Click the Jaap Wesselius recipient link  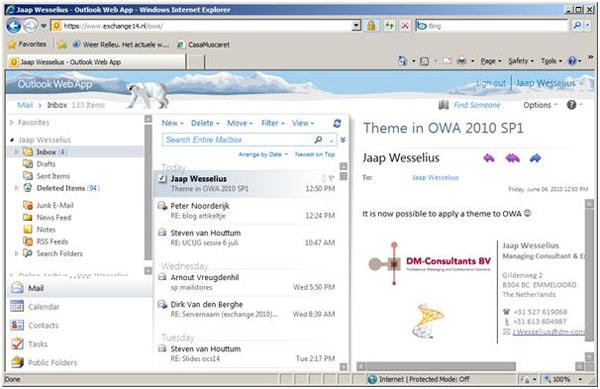435,177
